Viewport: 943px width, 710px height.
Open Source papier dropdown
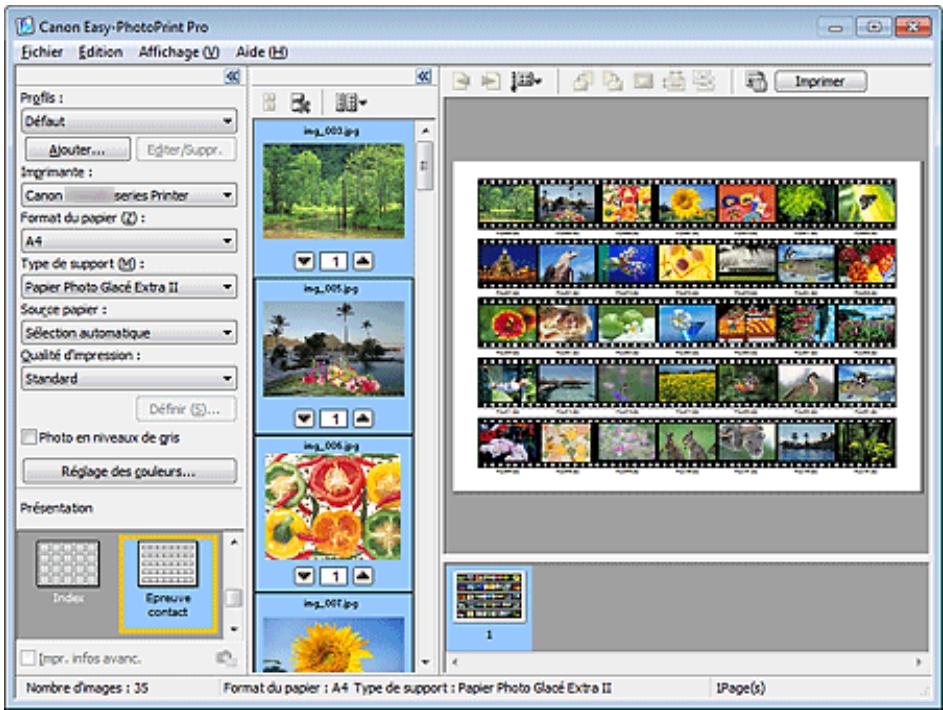tap(129, 332)
